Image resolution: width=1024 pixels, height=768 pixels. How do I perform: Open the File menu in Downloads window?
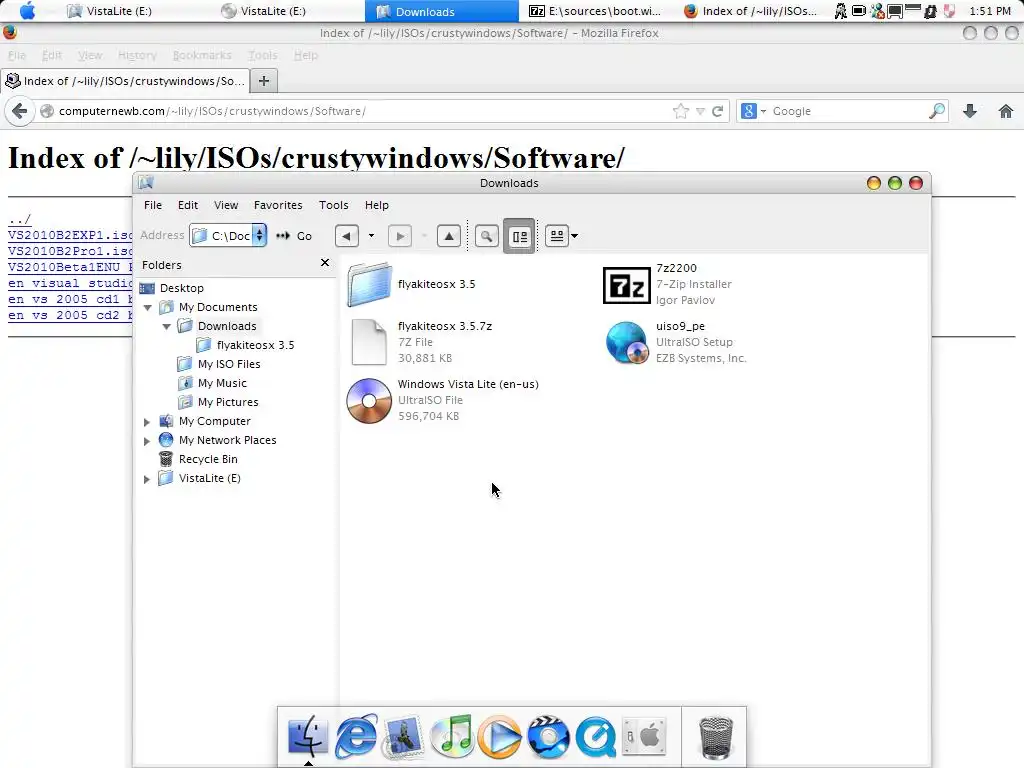[x=153, y=205]
